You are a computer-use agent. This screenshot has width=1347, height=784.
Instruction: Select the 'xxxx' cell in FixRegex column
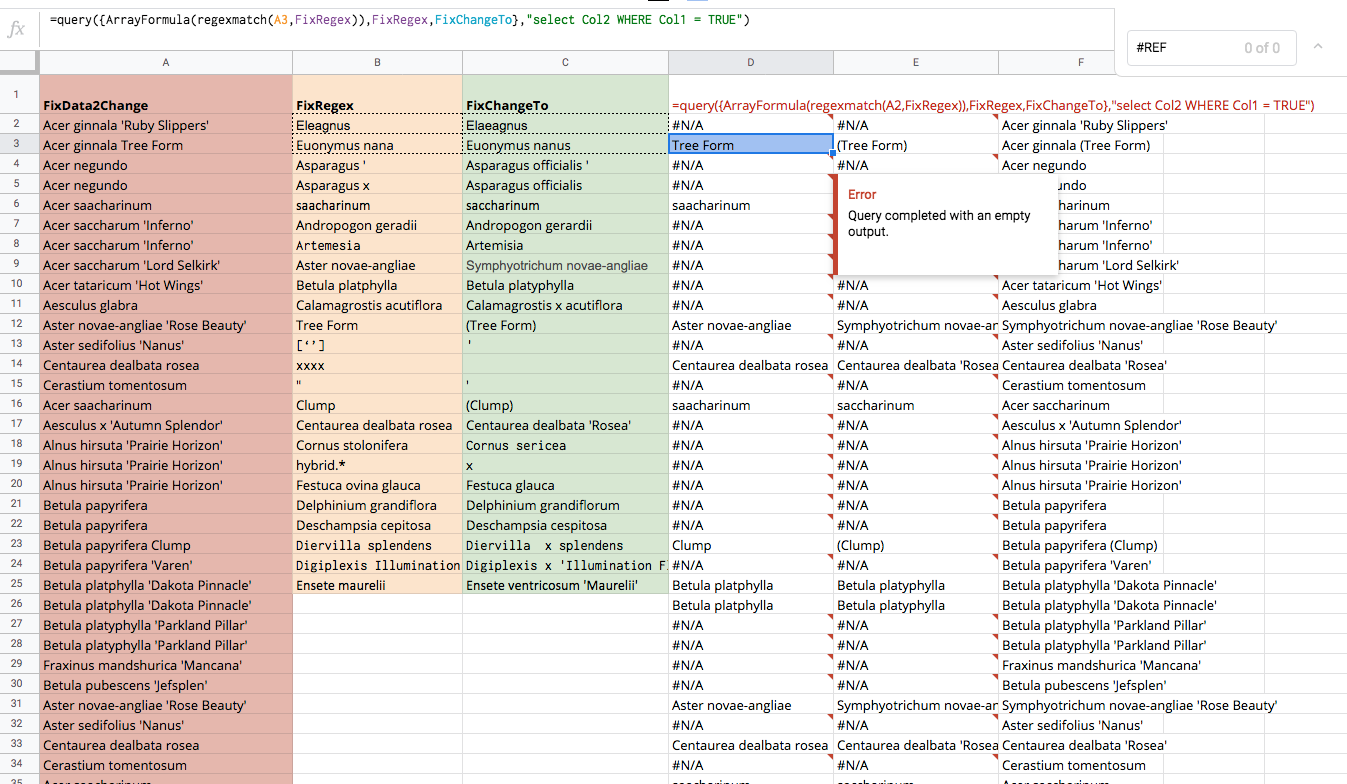tap(377, 365)
